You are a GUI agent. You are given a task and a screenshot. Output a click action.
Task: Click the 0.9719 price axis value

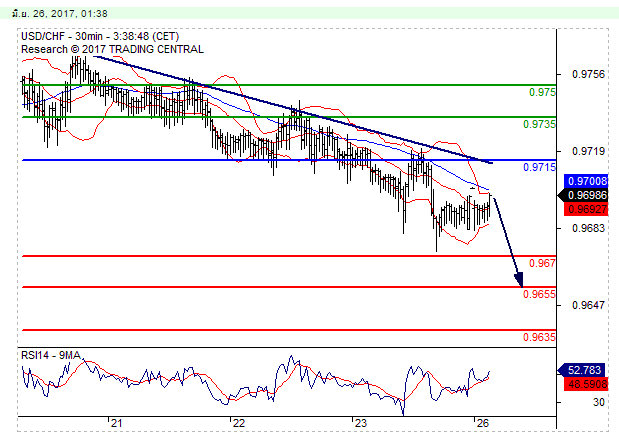[x=588, y=151]
